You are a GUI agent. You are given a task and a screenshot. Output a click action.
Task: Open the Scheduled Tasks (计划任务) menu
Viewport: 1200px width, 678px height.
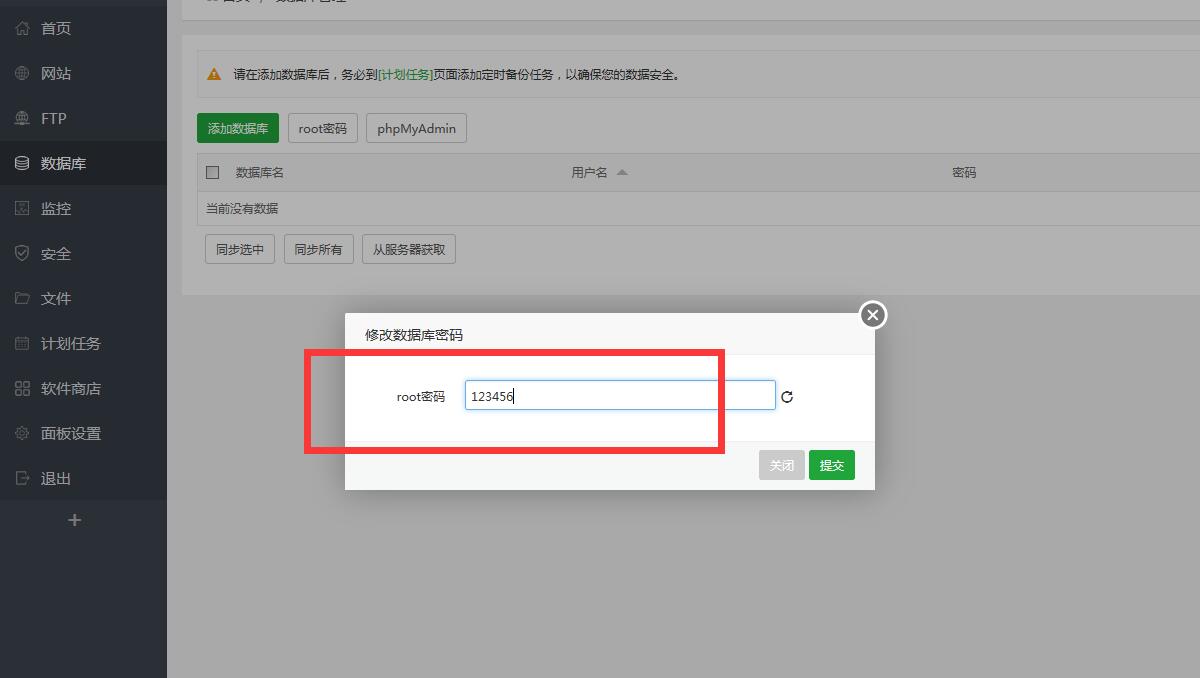(x=70, y=343)
